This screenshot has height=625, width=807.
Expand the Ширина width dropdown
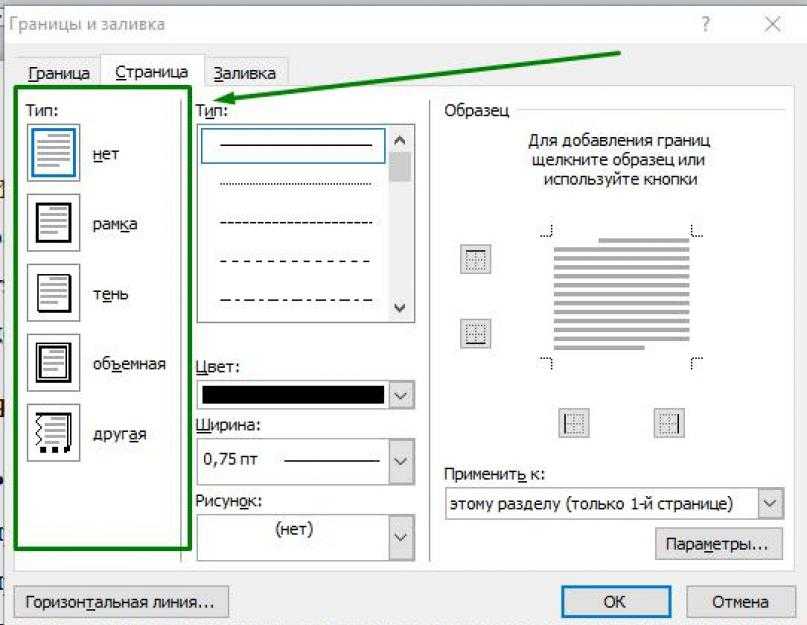401,461
